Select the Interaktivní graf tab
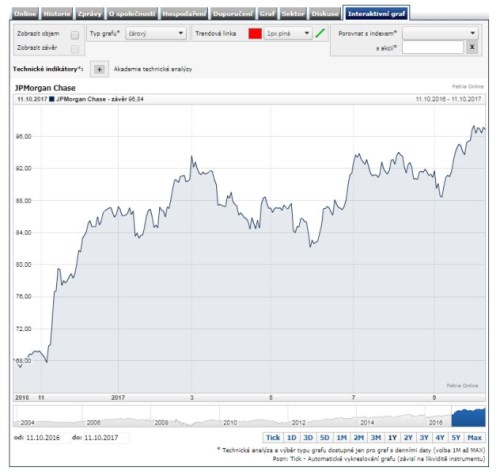500x475 pixels. 376,14
